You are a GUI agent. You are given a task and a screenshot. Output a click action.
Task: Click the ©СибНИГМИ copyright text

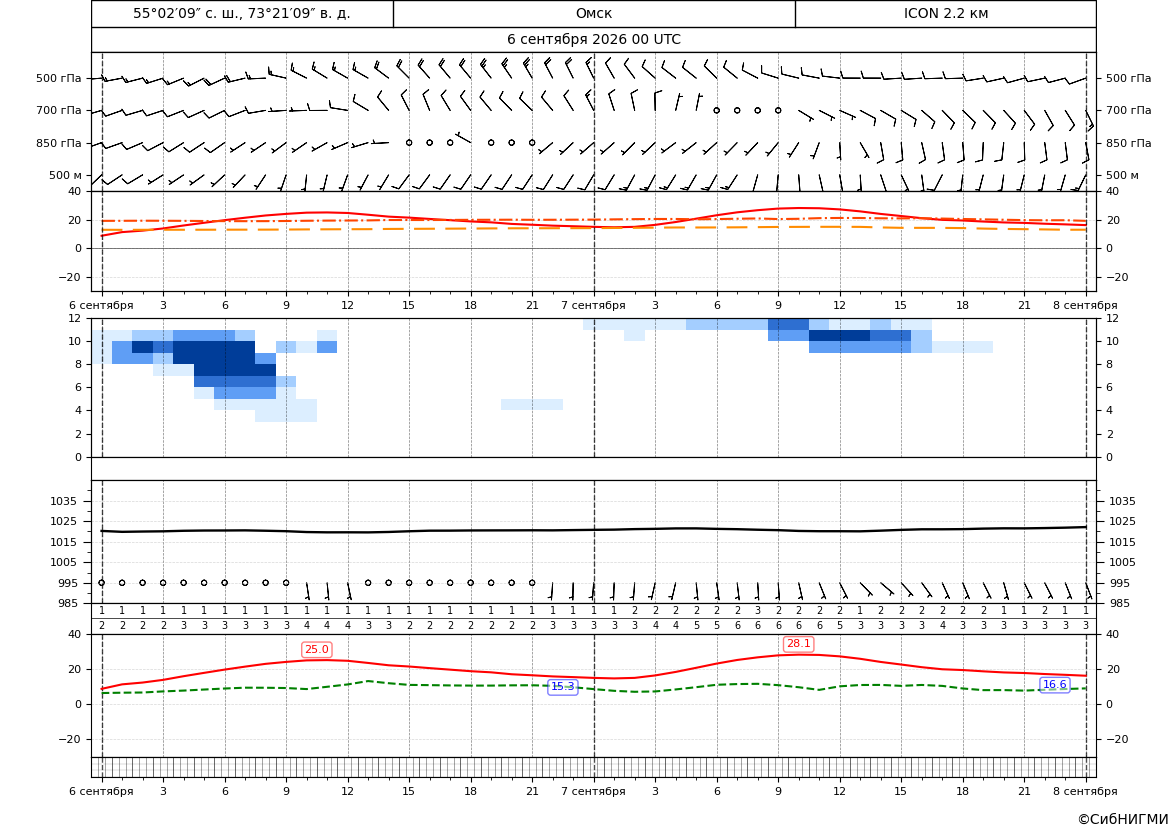pyautogui.click(x=1123, y=819)
